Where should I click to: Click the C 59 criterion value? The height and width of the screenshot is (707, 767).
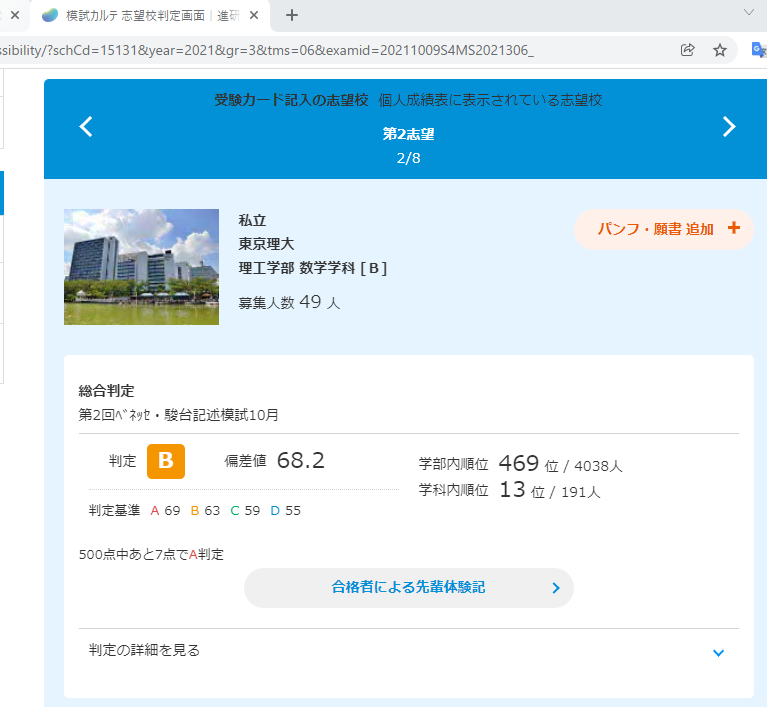[x=245, y=511]
